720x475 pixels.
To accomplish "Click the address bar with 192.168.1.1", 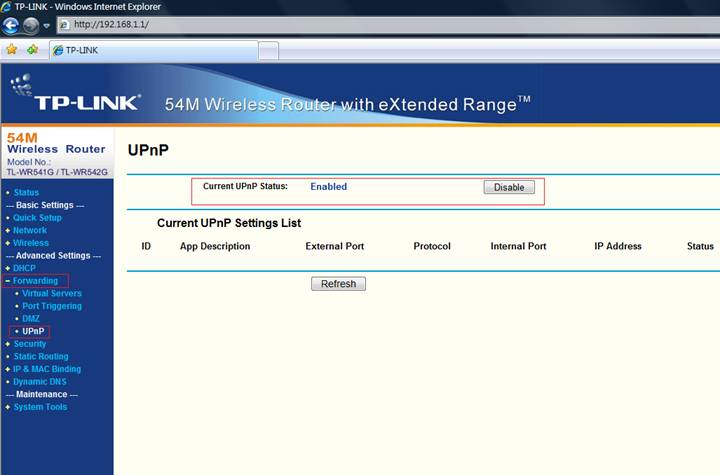I will 388,24.
